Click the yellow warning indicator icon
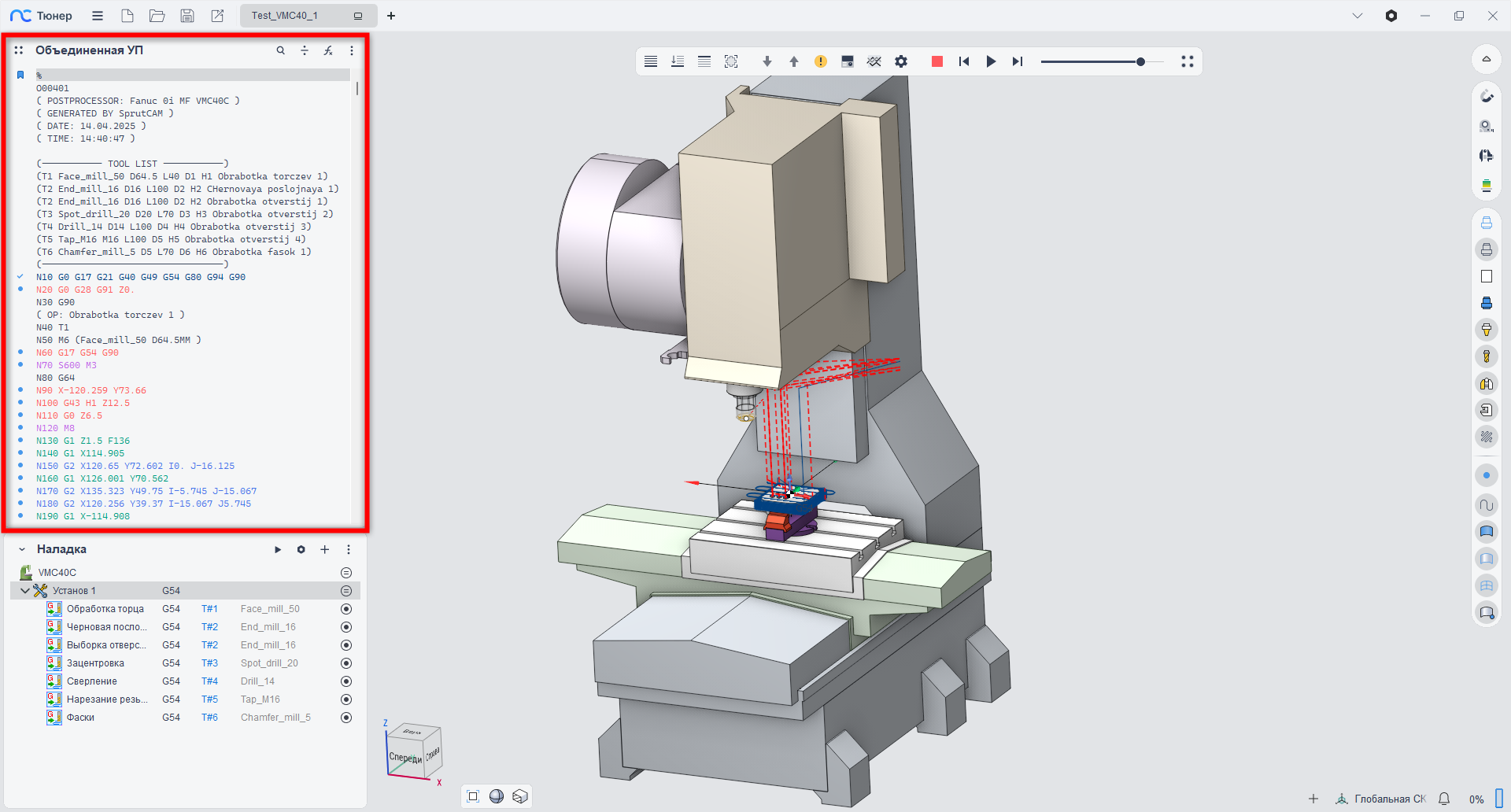 [821, 61]
